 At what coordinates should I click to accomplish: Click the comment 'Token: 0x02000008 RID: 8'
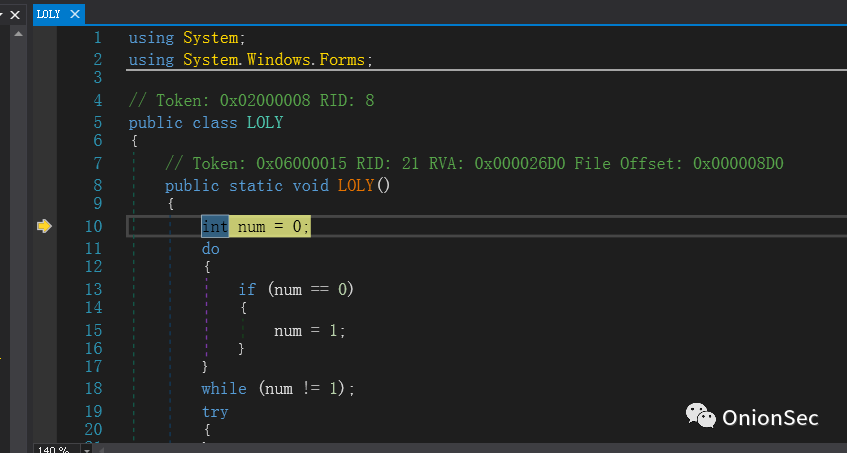pos(265,100)
